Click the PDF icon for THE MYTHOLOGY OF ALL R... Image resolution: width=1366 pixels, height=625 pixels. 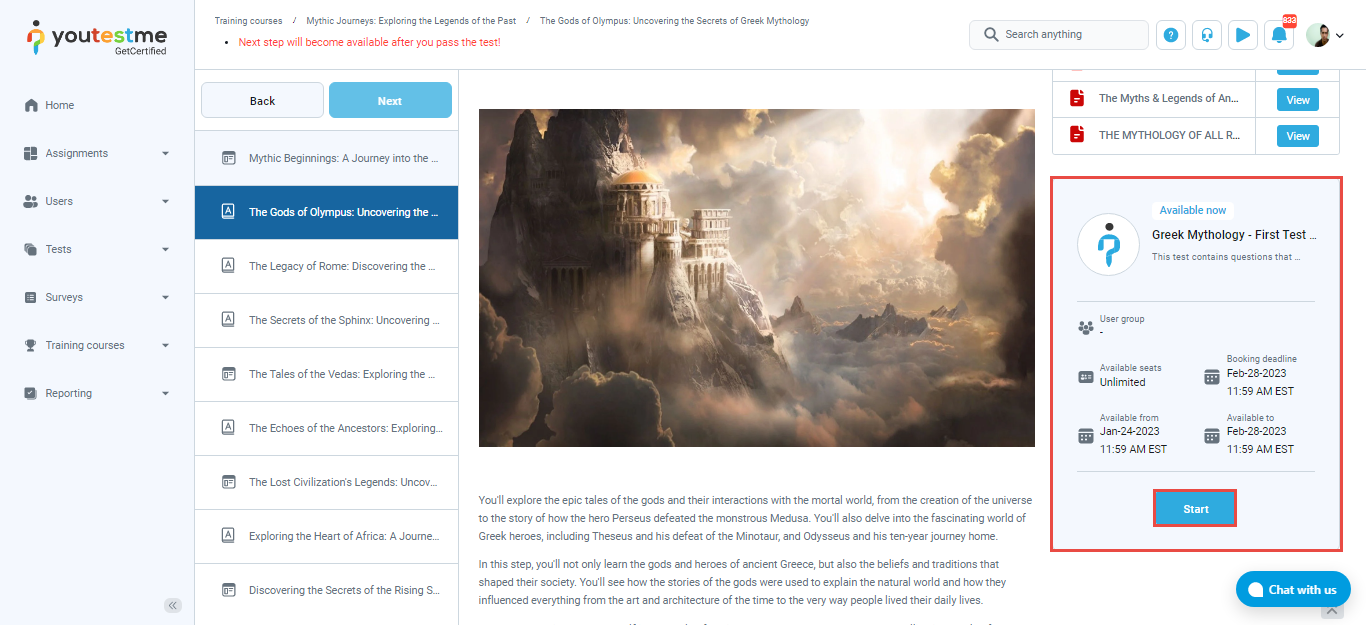[x=1077, y=134]
